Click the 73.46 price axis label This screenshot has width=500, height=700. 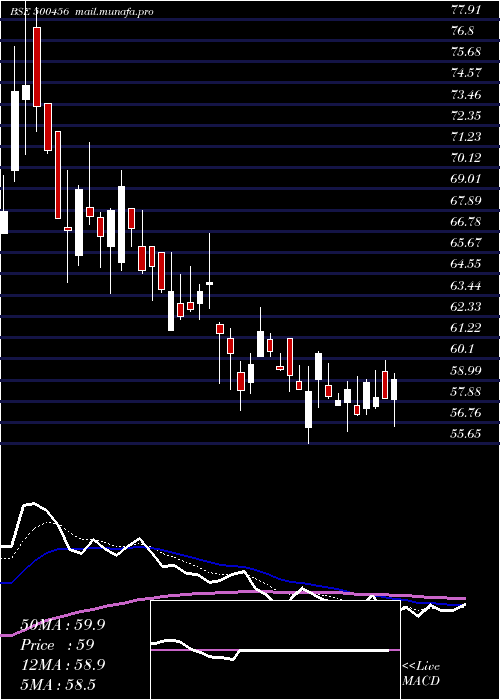point(466,94)
